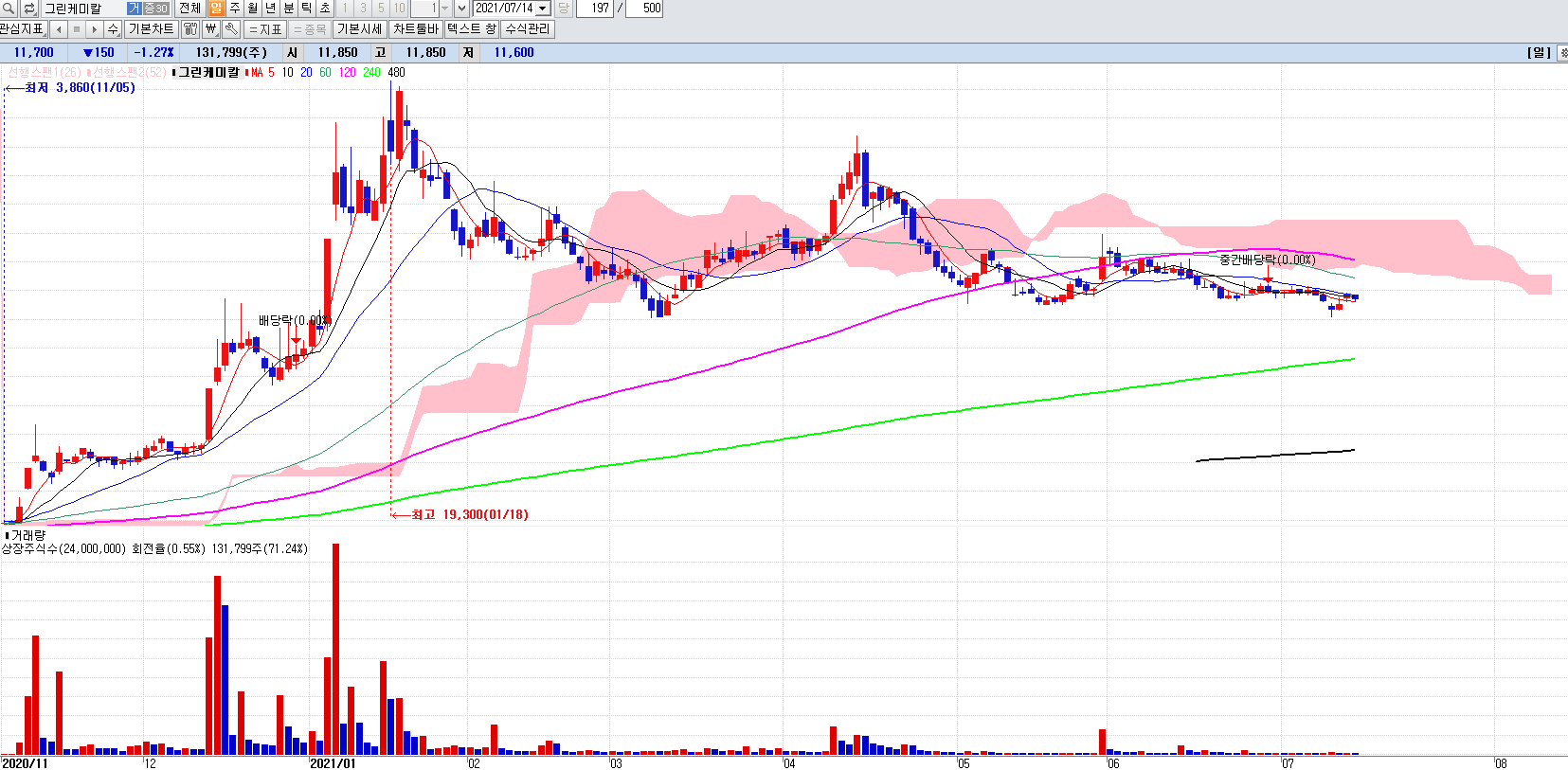
Task: Click the gear icon on the price bar
Action: point(1562,53)
